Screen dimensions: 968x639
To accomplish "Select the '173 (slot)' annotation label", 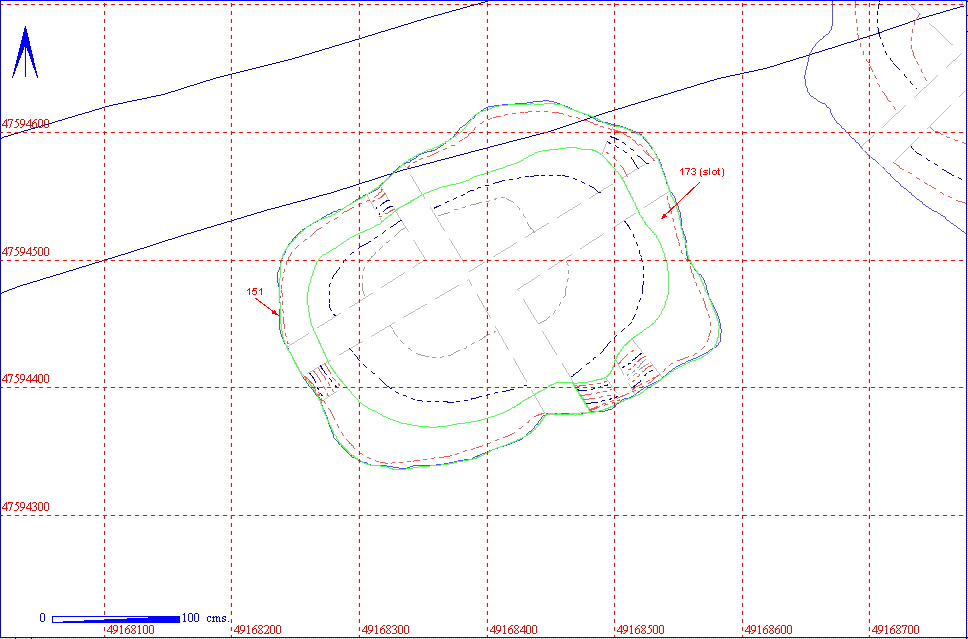I will (x=704, y=172).
